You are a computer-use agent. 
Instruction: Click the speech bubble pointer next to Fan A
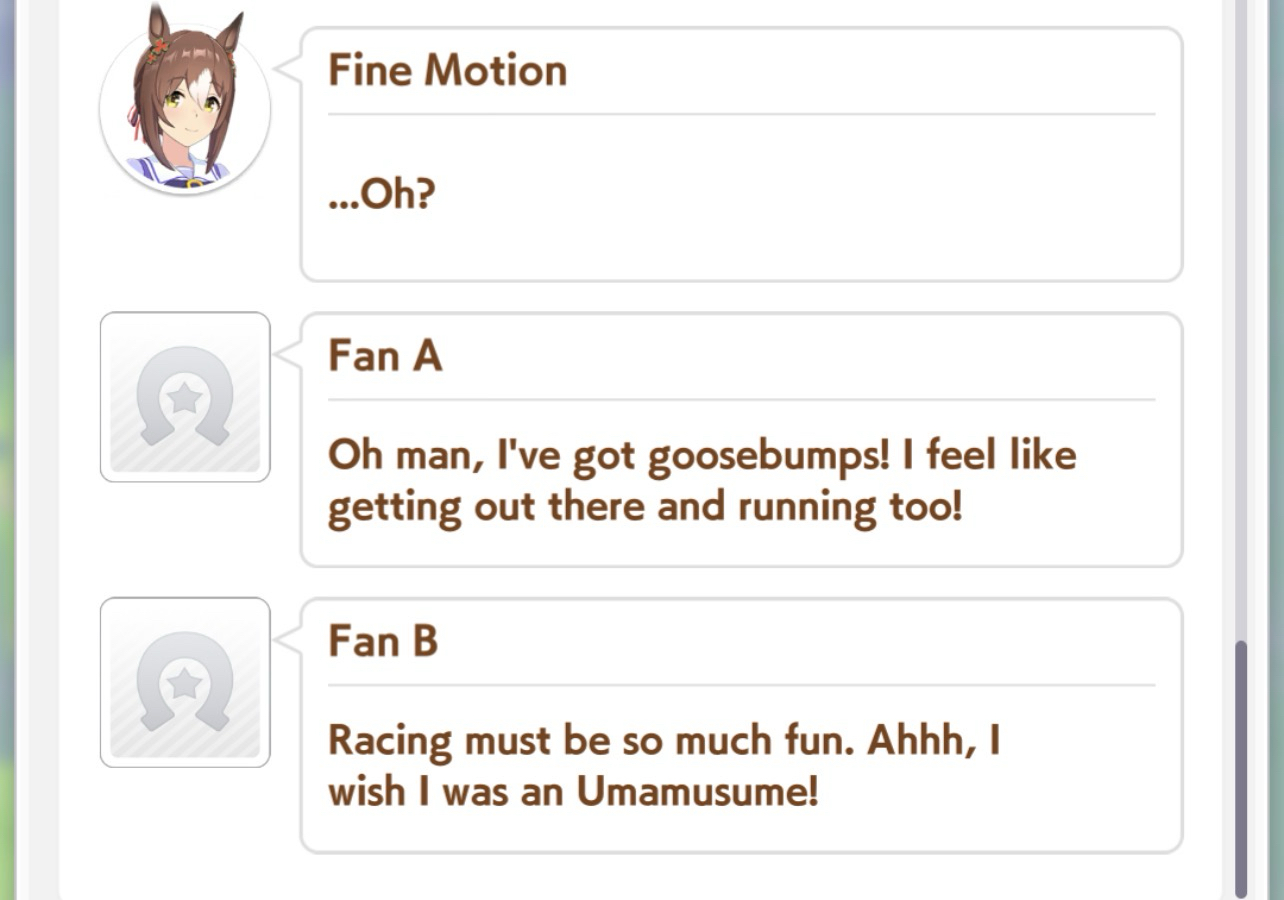[288, 353]
